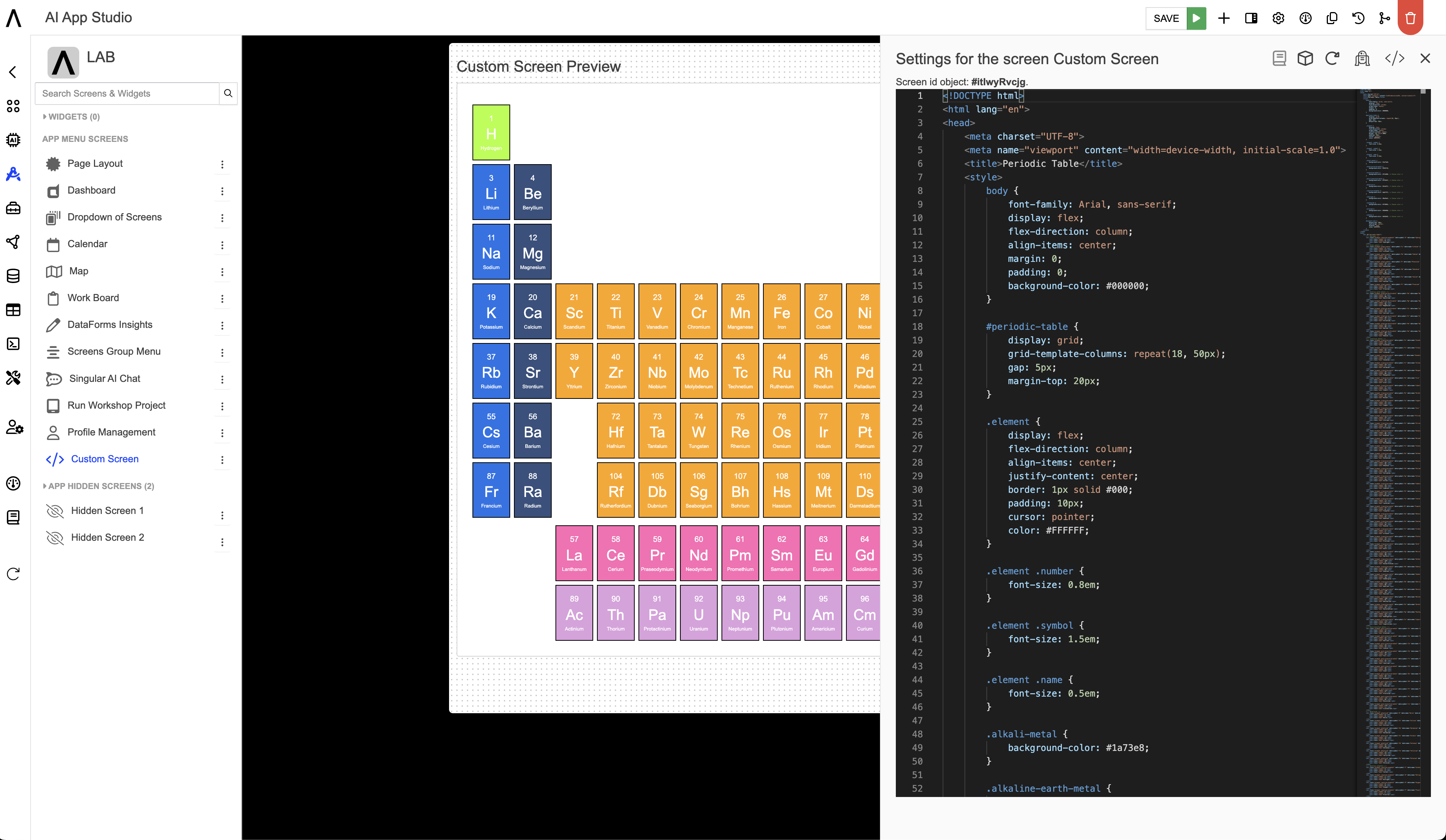1446x840 pixels.
Task: Click the Hydrogen element tile
Action: [491, 132]
